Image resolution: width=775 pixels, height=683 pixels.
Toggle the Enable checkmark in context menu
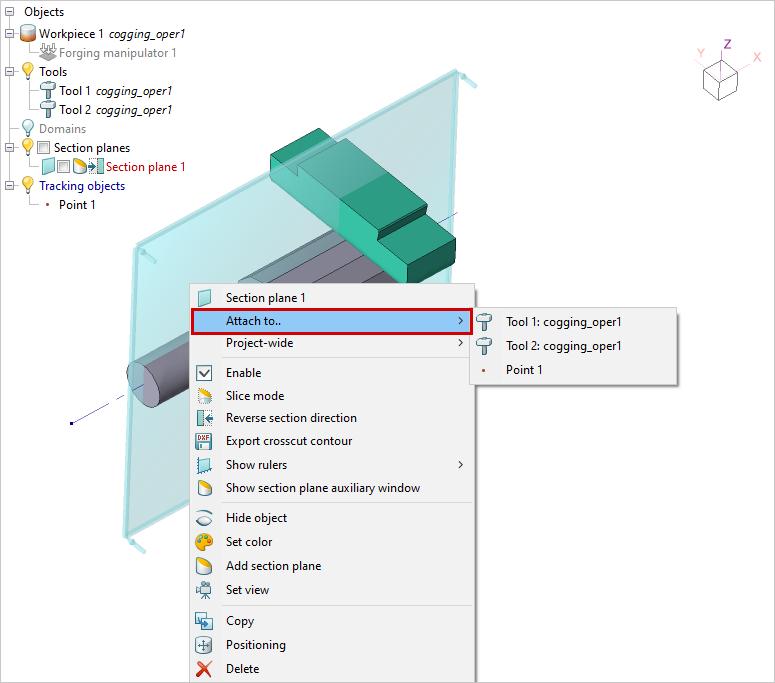click(205, 373)
